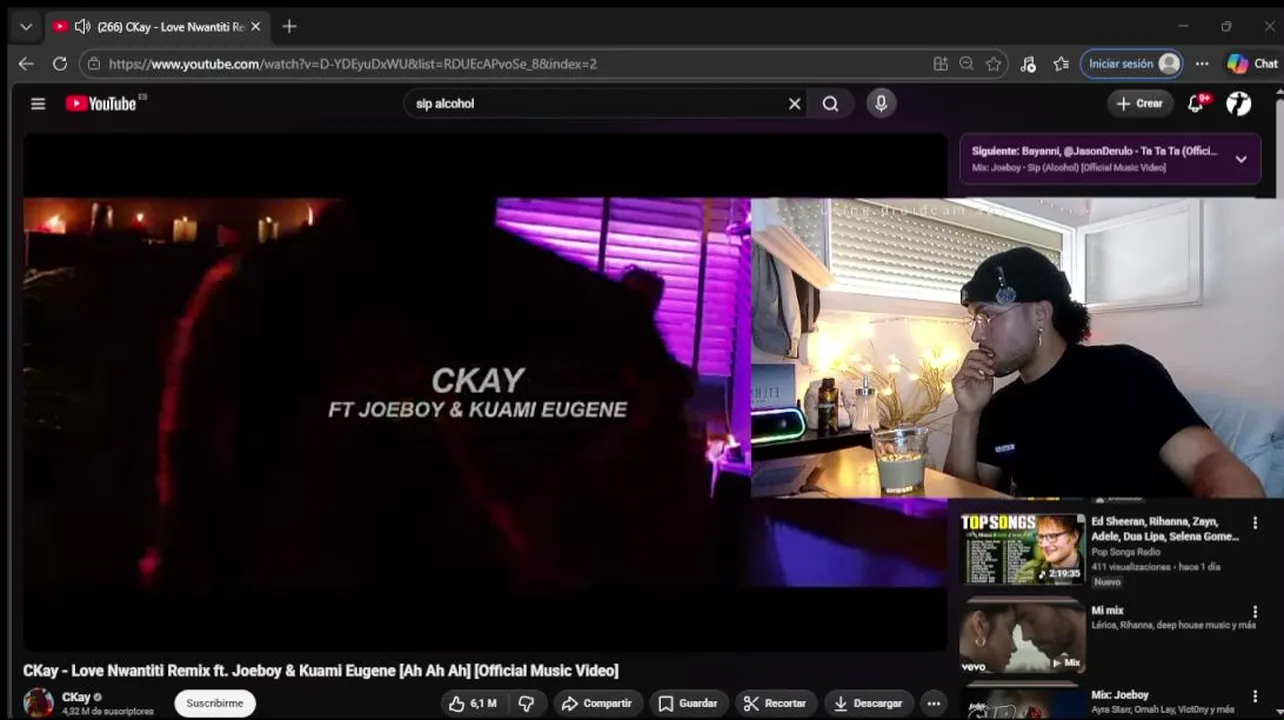Open the CKay channel avatar
The image size is (1284, 720).
pyautogui.click(x=39, y=703)
